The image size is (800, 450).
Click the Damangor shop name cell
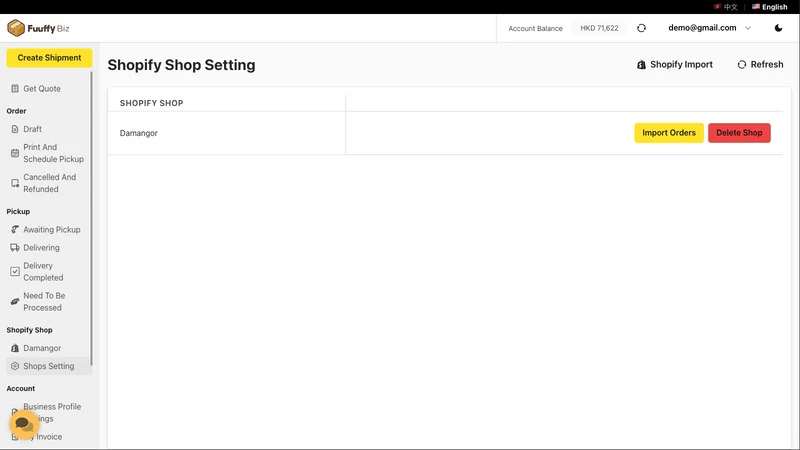[227, 133]
